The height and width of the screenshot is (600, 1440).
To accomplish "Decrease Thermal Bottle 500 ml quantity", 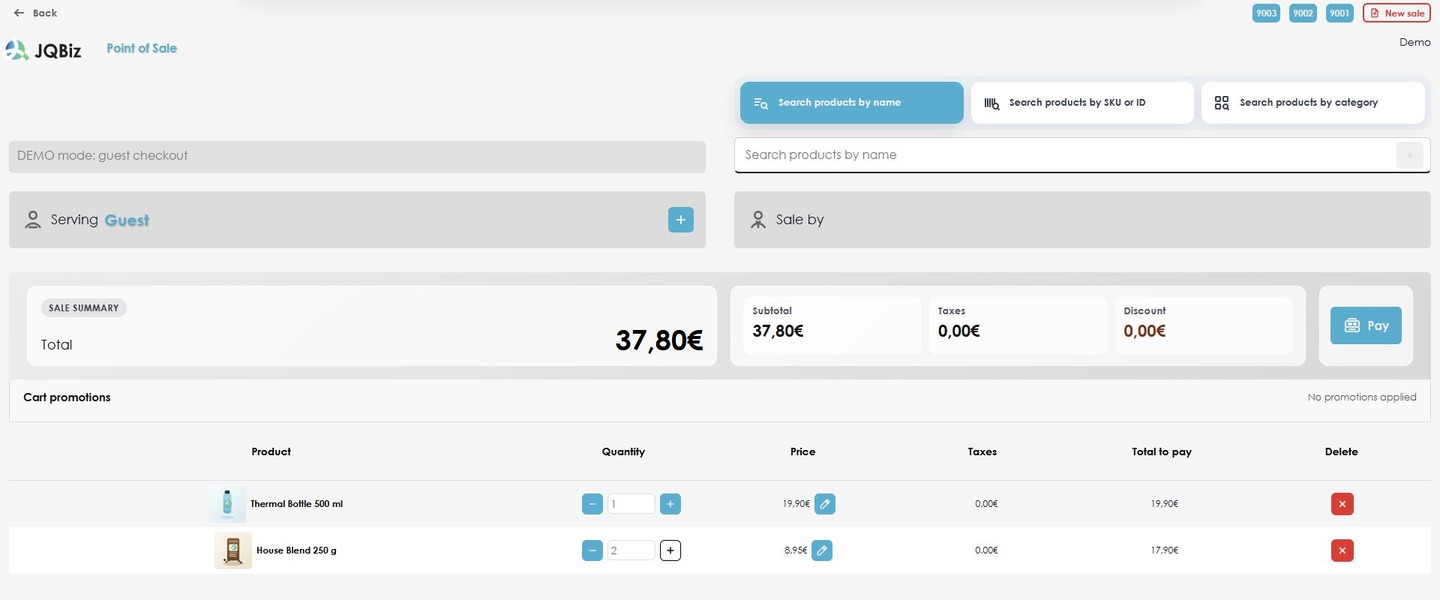I will [x=592, y=504].
